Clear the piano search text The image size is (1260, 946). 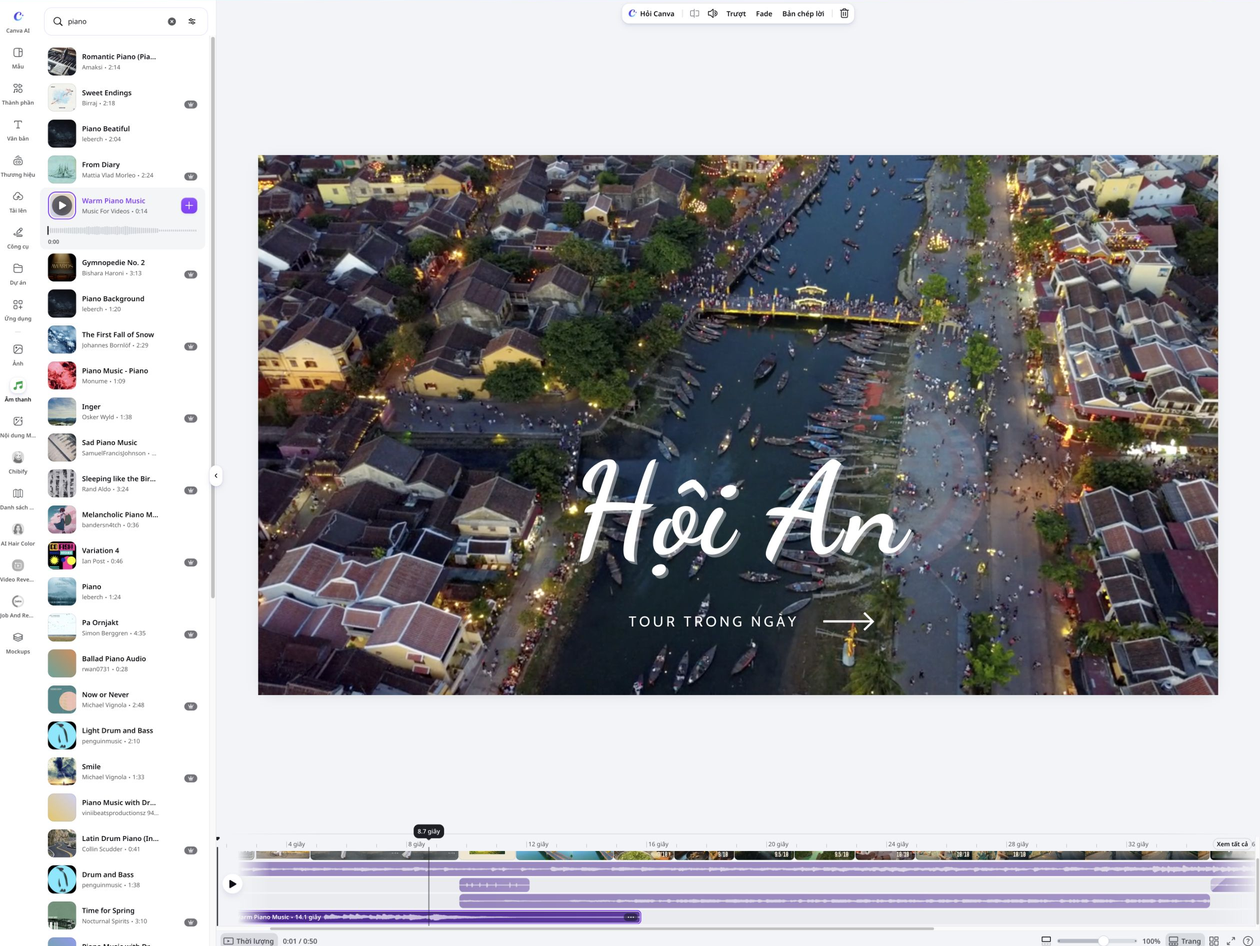pyautogui.click(x=171, y=21)
